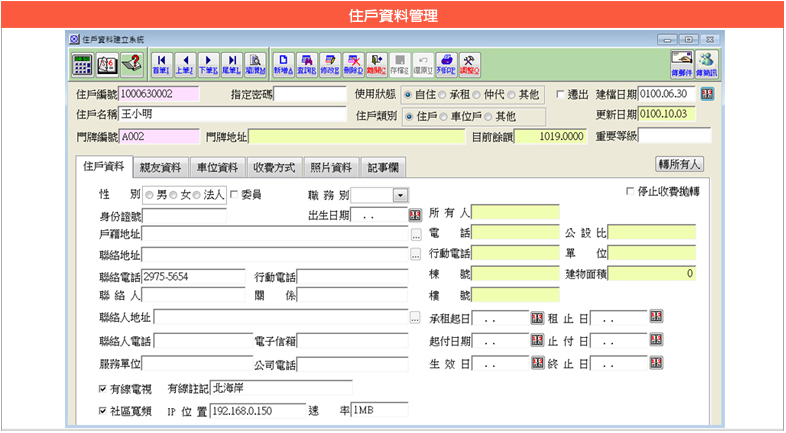Enable the 停止收費拋轉 checkbox

(x=629, y=191)
